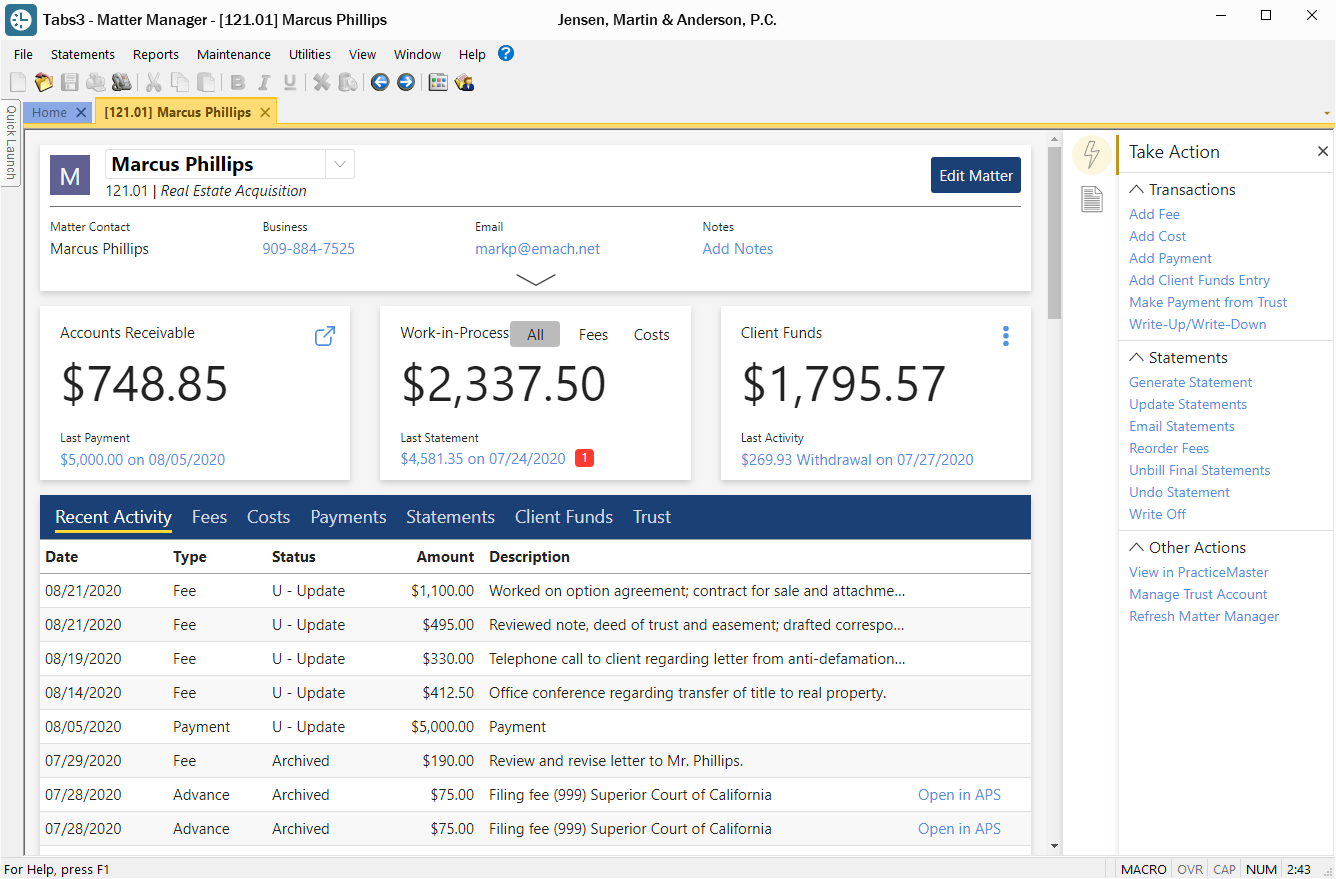This screenshot has width=1336, height=879.
Task: Click the red 1 notification badge
Action: pos(585,458)
